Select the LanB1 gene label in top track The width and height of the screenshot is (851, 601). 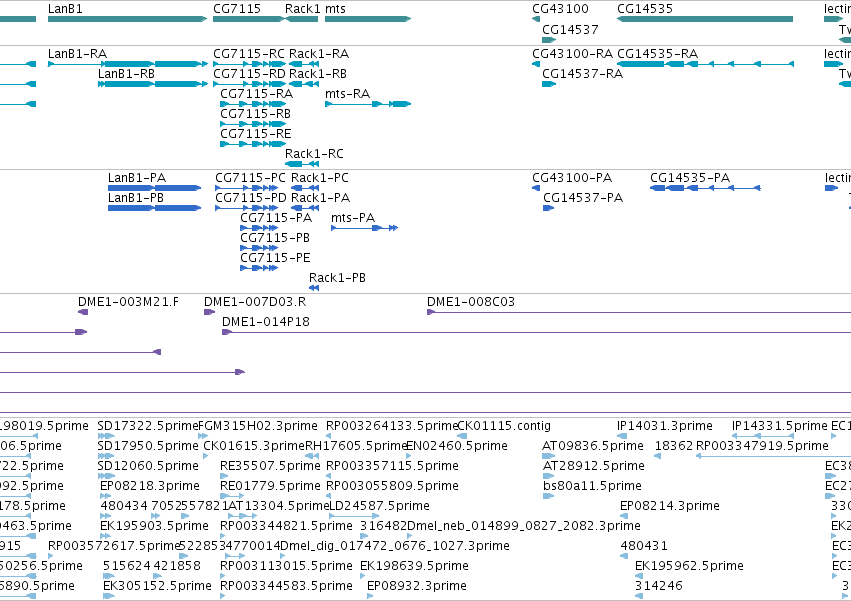(x=65, y=9)
